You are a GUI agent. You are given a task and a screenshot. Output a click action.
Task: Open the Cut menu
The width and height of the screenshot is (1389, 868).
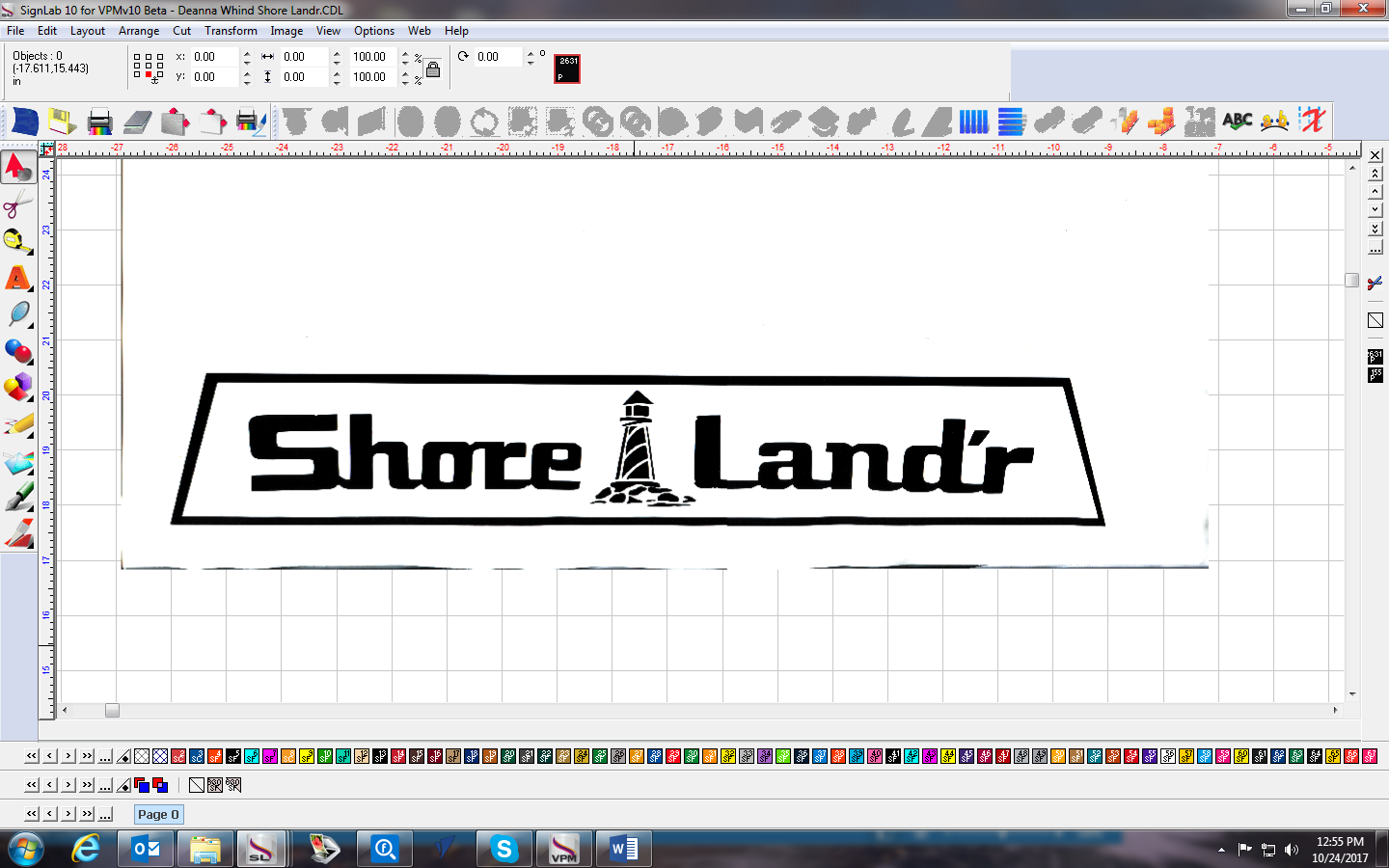(x=181, y=31)
